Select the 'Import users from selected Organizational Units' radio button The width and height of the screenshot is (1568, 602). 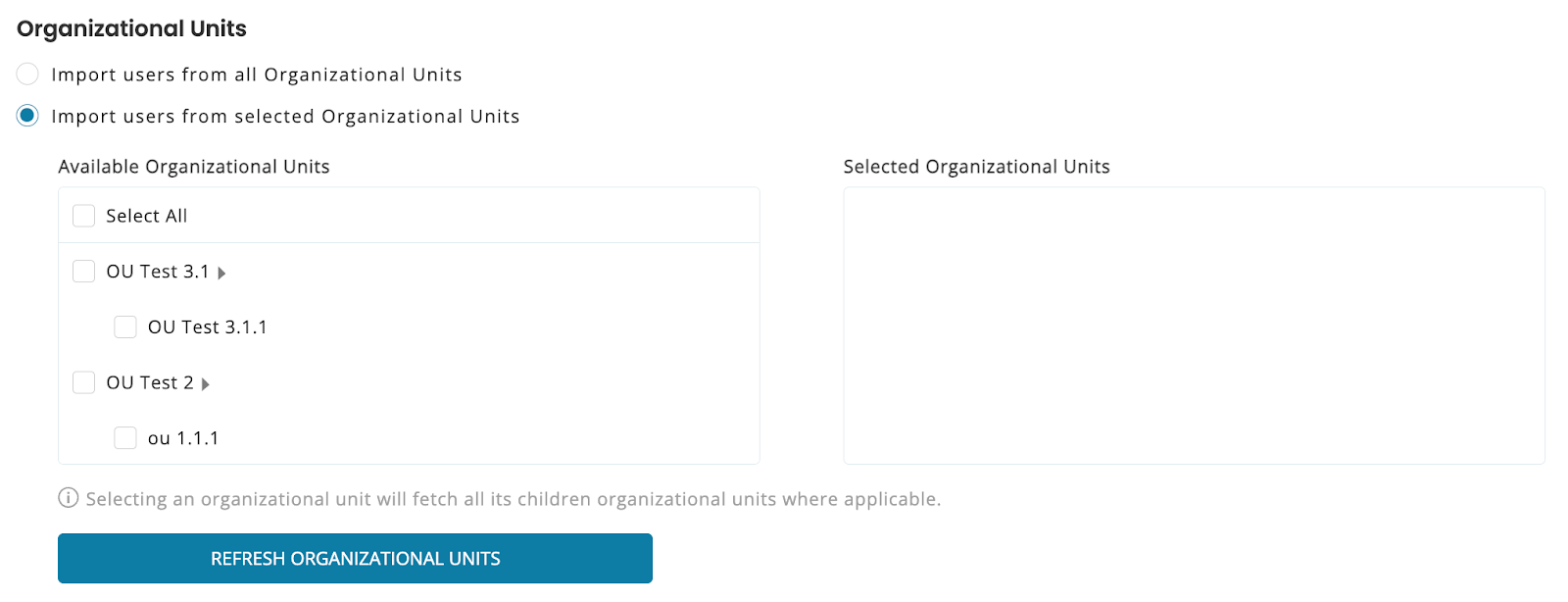tap(27, 116)
